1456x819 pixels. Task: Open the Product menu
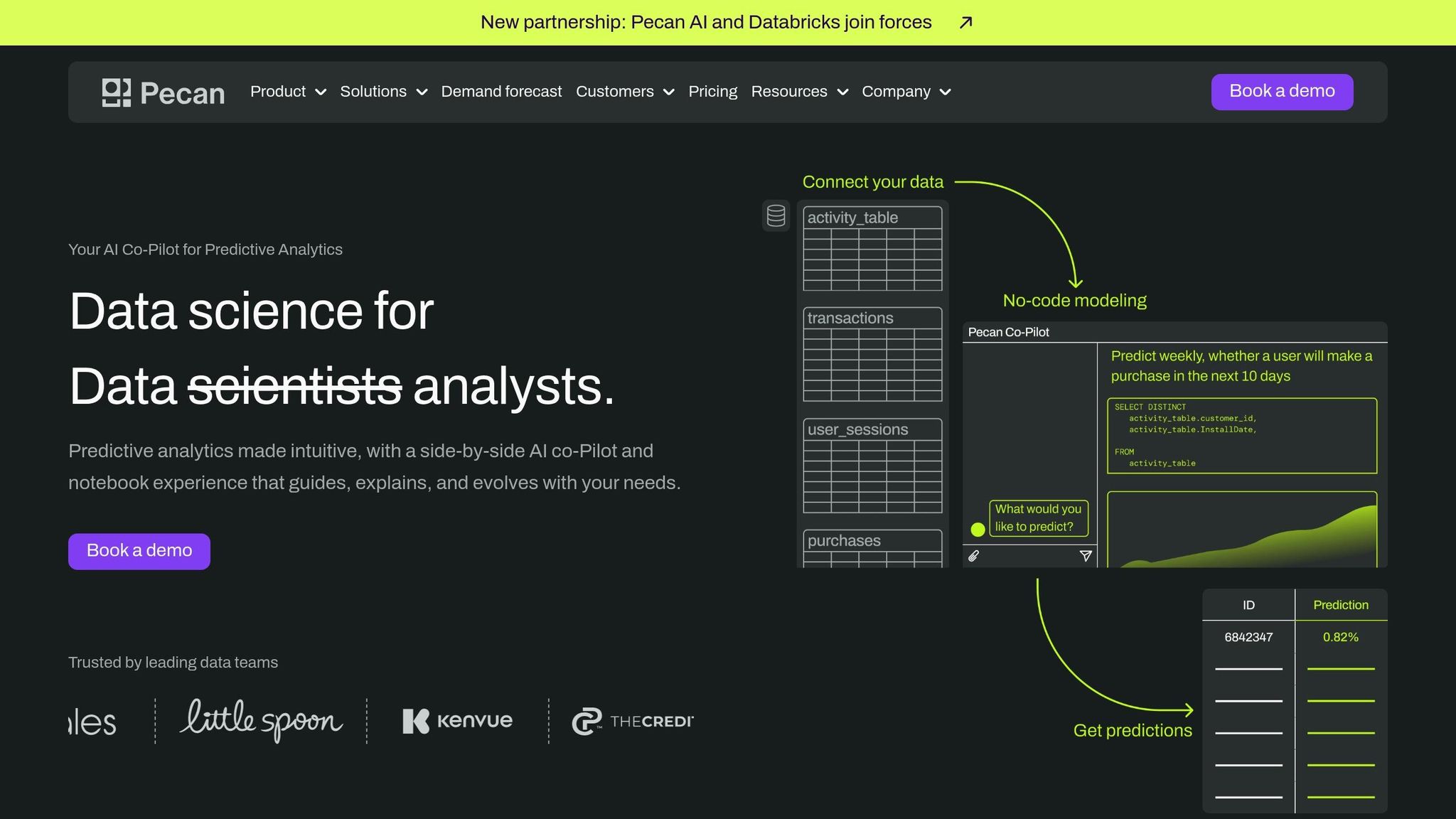(278, 92)
